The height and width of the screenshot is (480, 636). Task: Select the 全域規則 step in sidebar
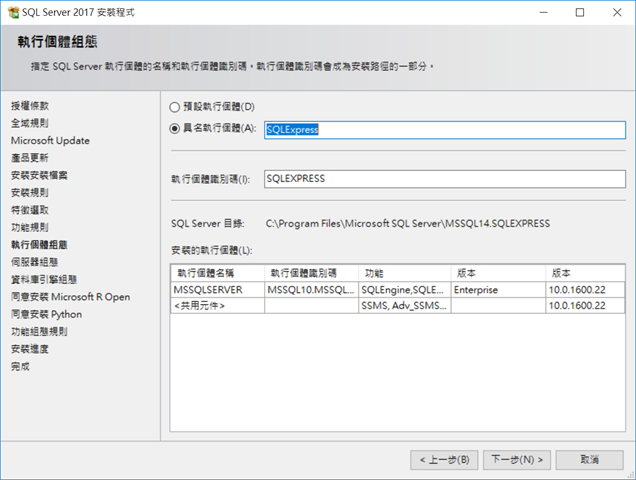pos(30,123)
